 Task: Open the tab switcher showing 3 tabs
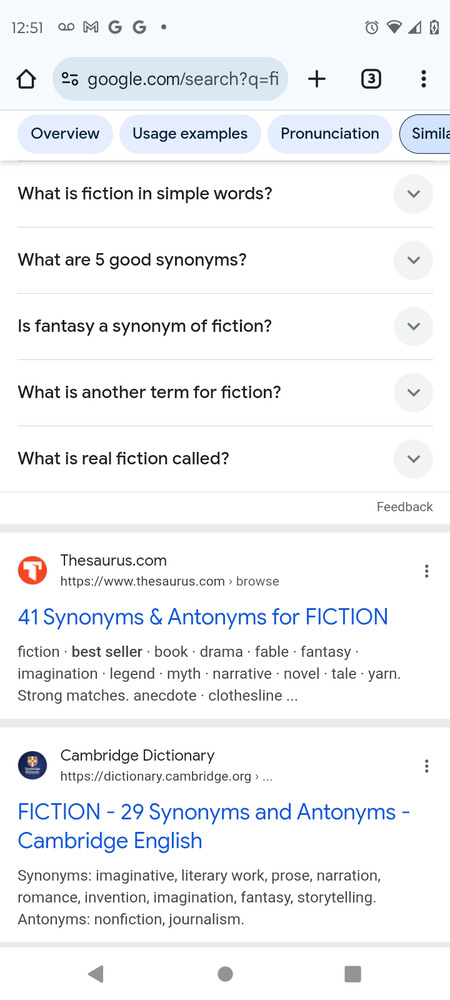371,79
